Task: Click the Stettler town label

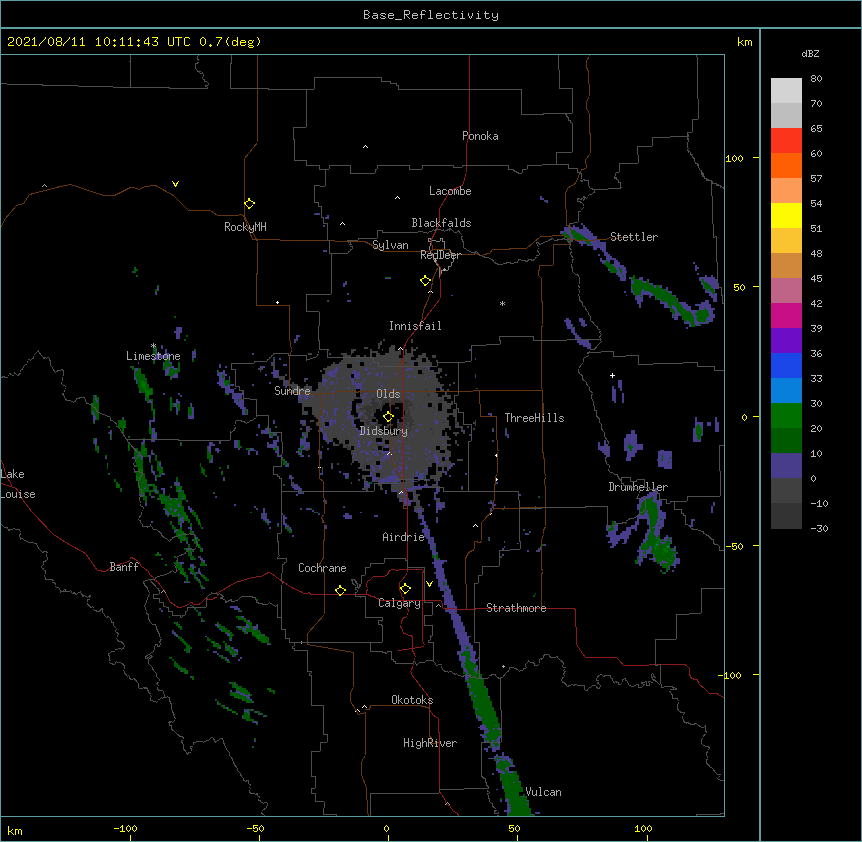Action: pyautogui.click(x=634, y=237)
